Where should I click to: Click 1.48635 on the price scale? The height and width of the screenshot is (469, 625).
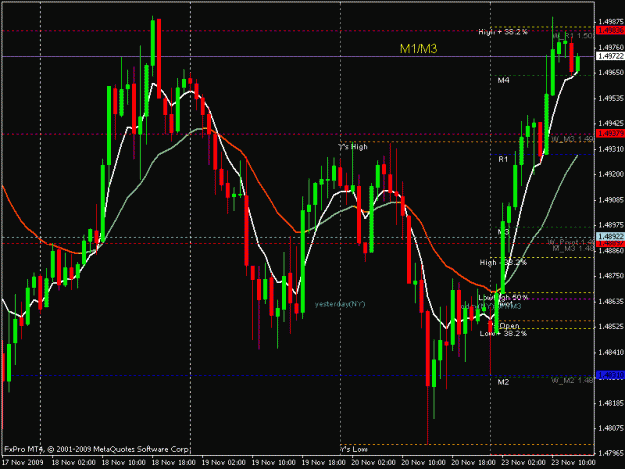611,301
